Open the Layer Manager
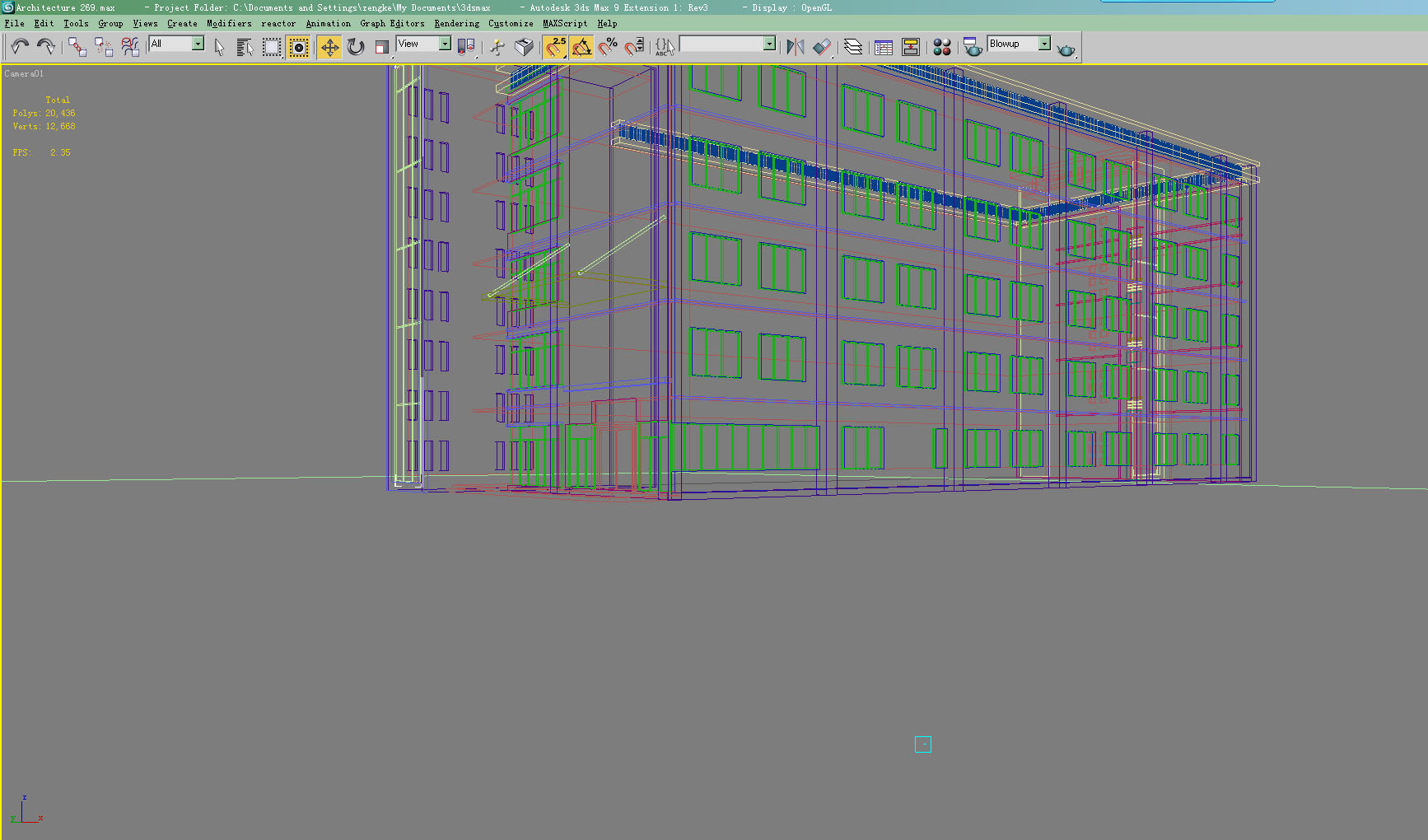Viewport: 1428px width, 840px height. click(853, 47)
